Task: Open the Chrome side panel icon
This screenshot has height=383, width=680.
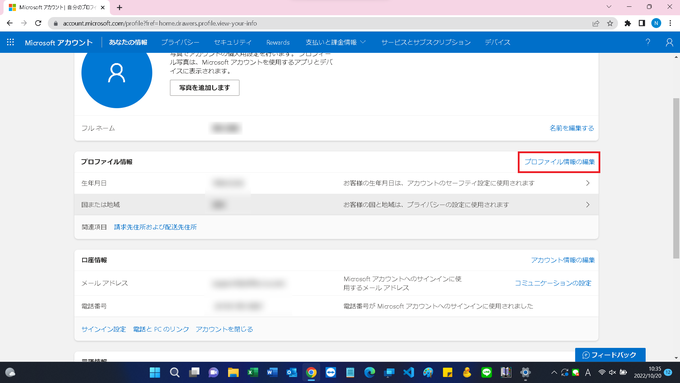Action: point(642,23)
